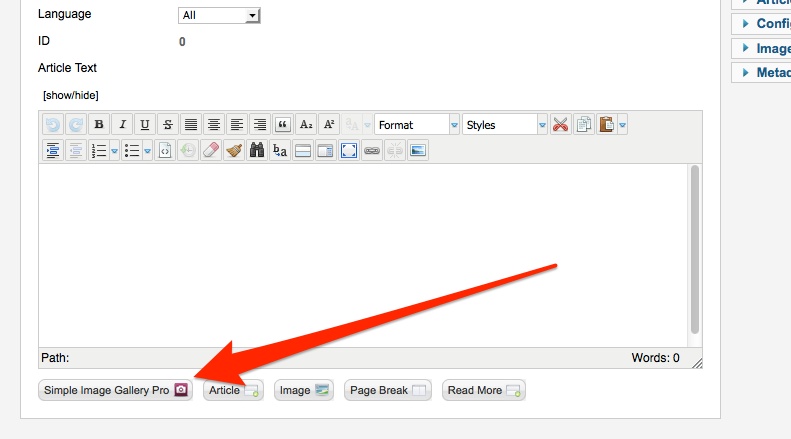Click the clock-with-arrow toolbar icon
This screenshot has height=439, width=791.
tap(188, 150)
